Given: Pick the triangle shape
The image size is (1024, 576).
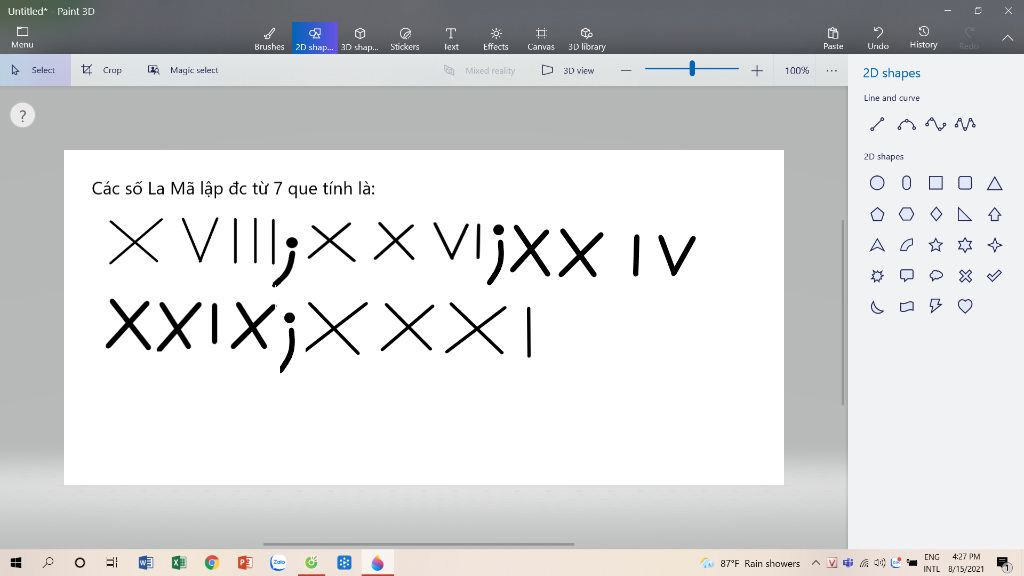Looking at the screenshot, I should tap(995, 184).
